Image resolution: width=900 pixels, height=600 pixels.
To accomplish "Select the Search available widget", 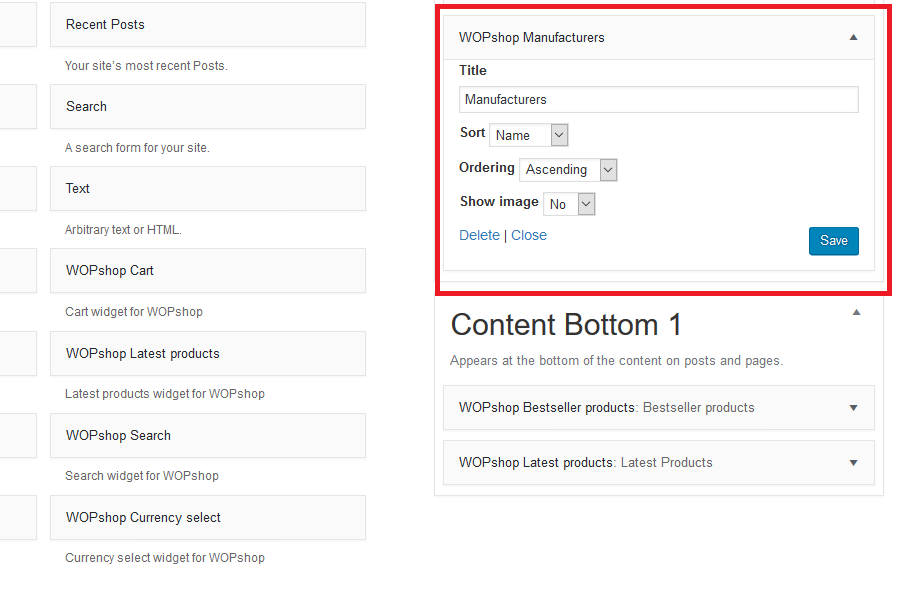I will pyautogui.click(x=207, y=107).
